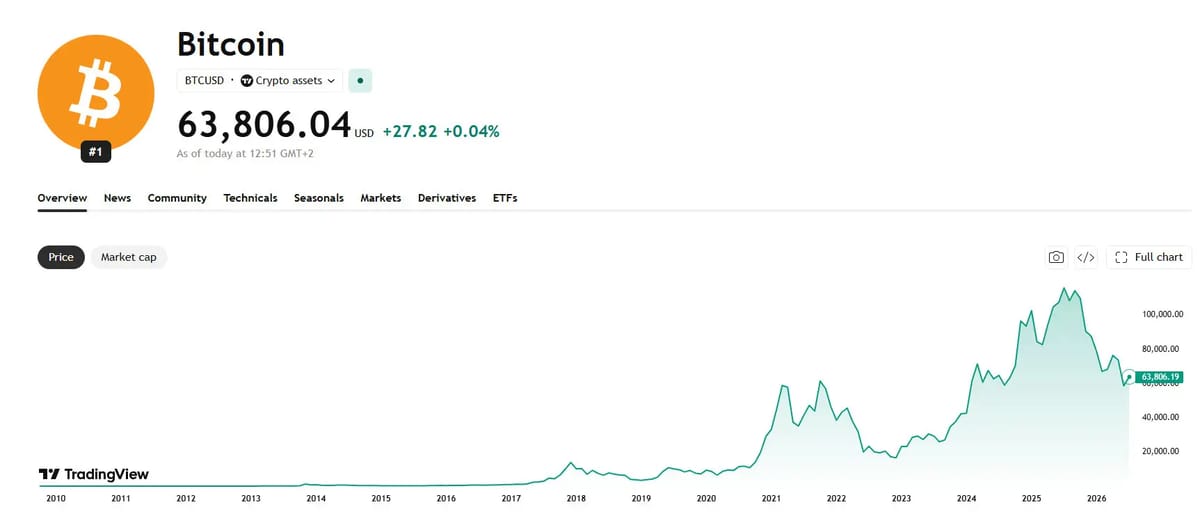Click the 2021 marker on time axis
Viewport: 1200px width, 516px height.
pos(771,498)
